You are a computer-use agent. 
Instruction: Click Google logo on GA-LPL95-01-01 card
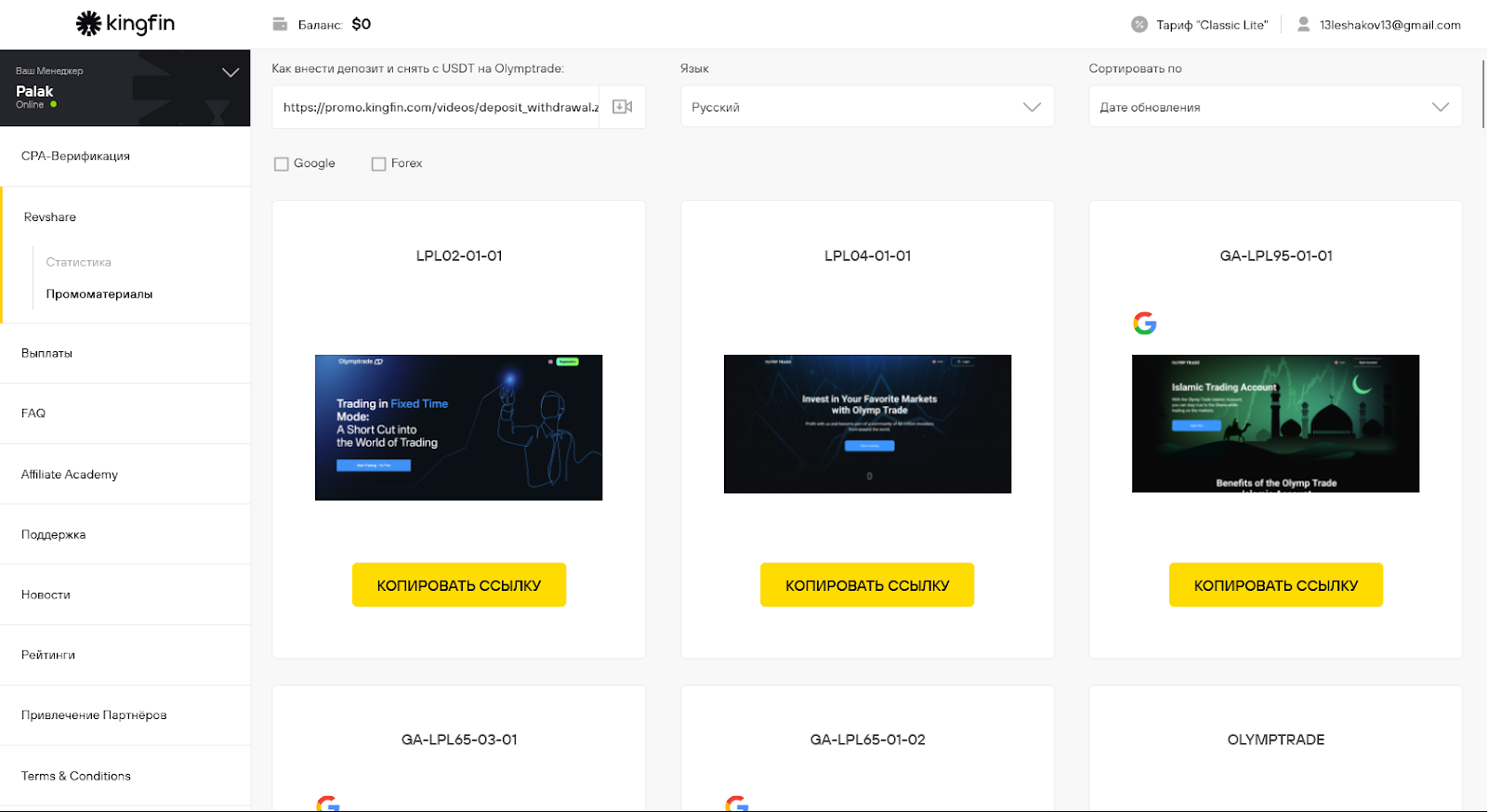1145,323
